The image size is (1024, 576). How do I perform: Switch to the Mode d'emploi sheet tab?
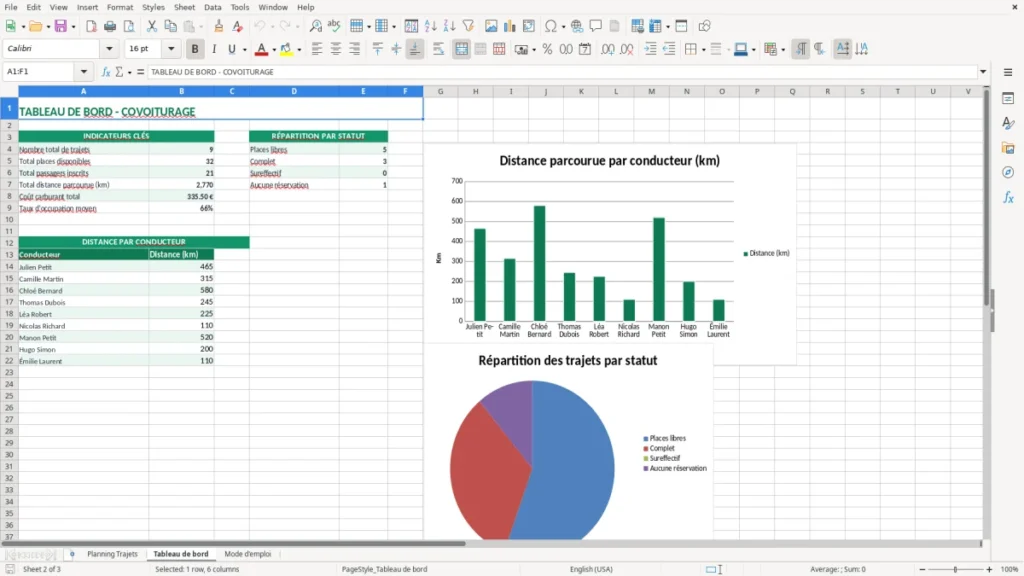[248, 554]
